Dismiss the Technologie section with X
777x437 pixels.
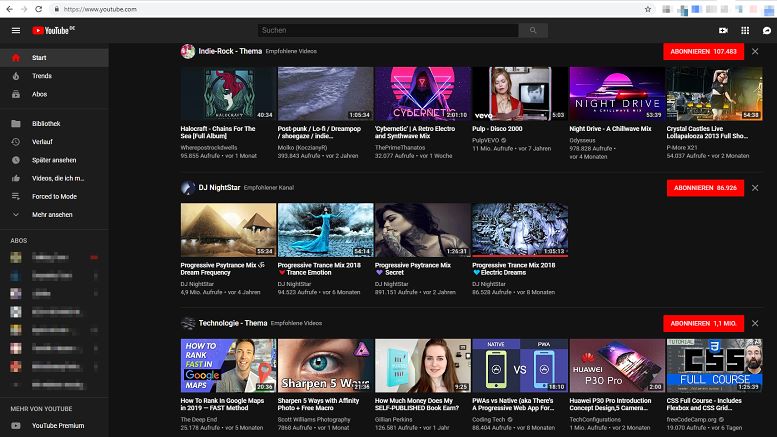[755, 324]
